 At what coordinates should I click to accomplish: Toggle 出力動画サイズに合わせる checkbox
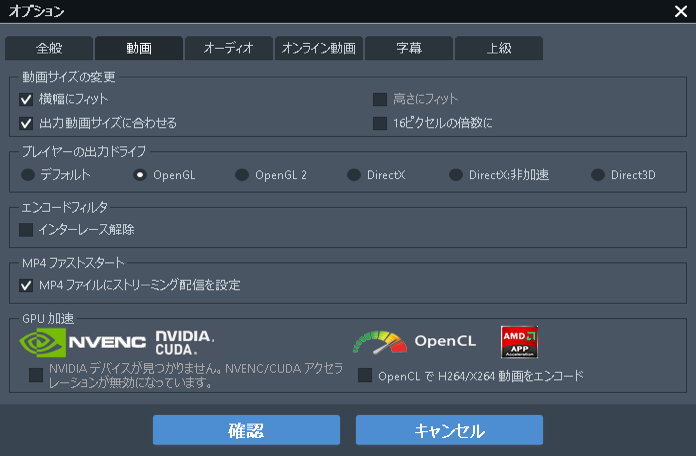tap(27, 124)
